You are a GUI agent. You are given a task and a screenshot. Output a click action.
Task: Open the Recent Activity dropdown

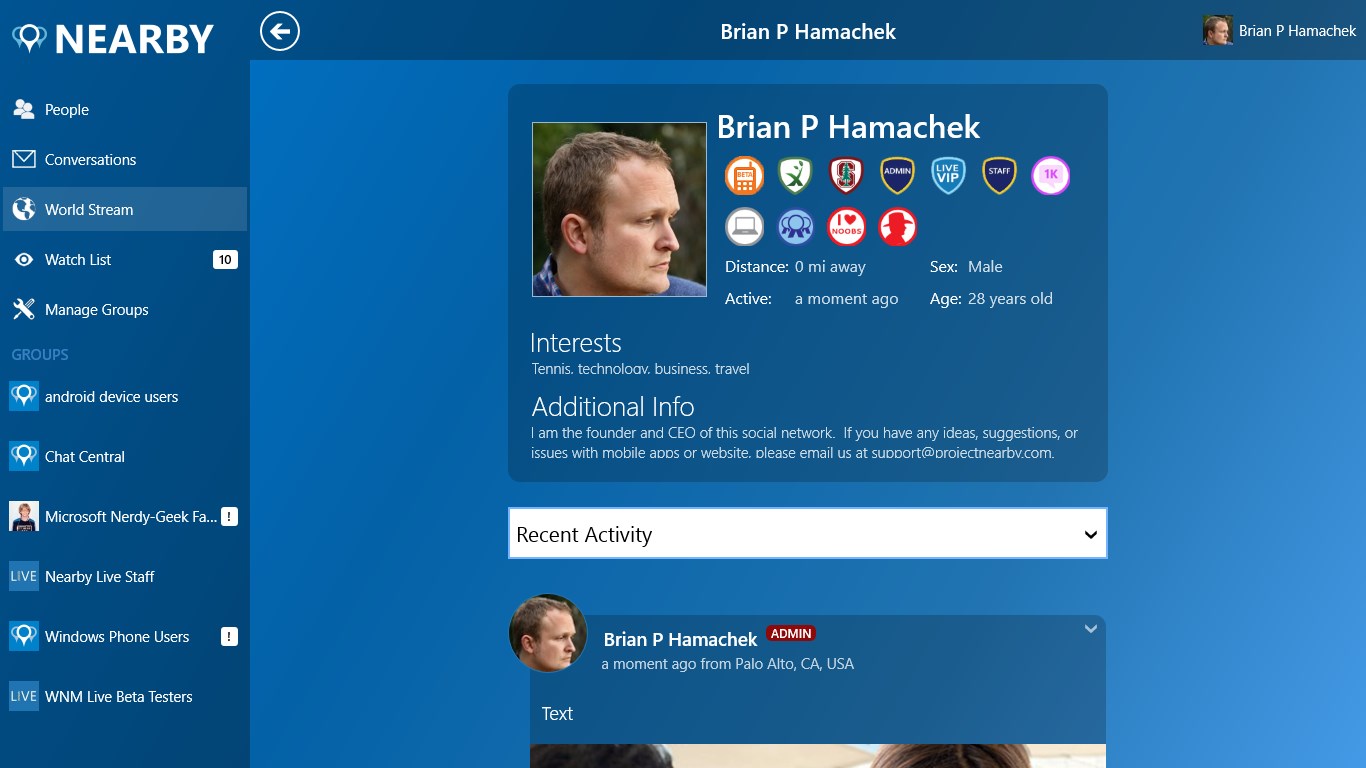pos(808,533)
